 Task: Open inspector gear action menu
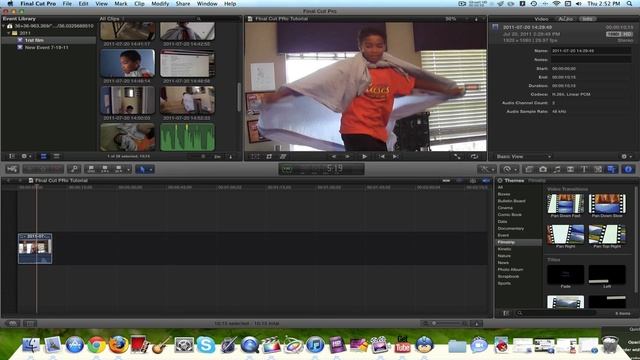pyautogui.click(x=626, y=156)
